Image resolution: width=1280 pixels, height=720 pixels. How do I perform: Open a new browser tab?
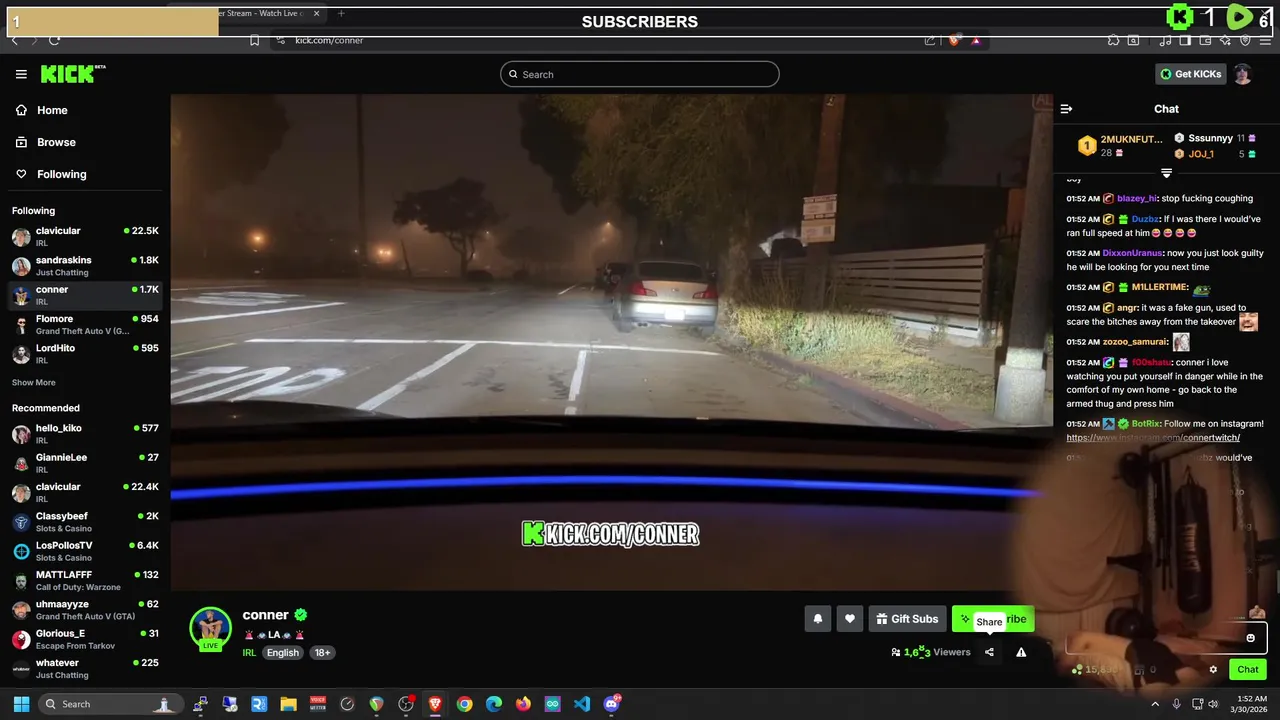pyautogui.click(x=341, y=13)
